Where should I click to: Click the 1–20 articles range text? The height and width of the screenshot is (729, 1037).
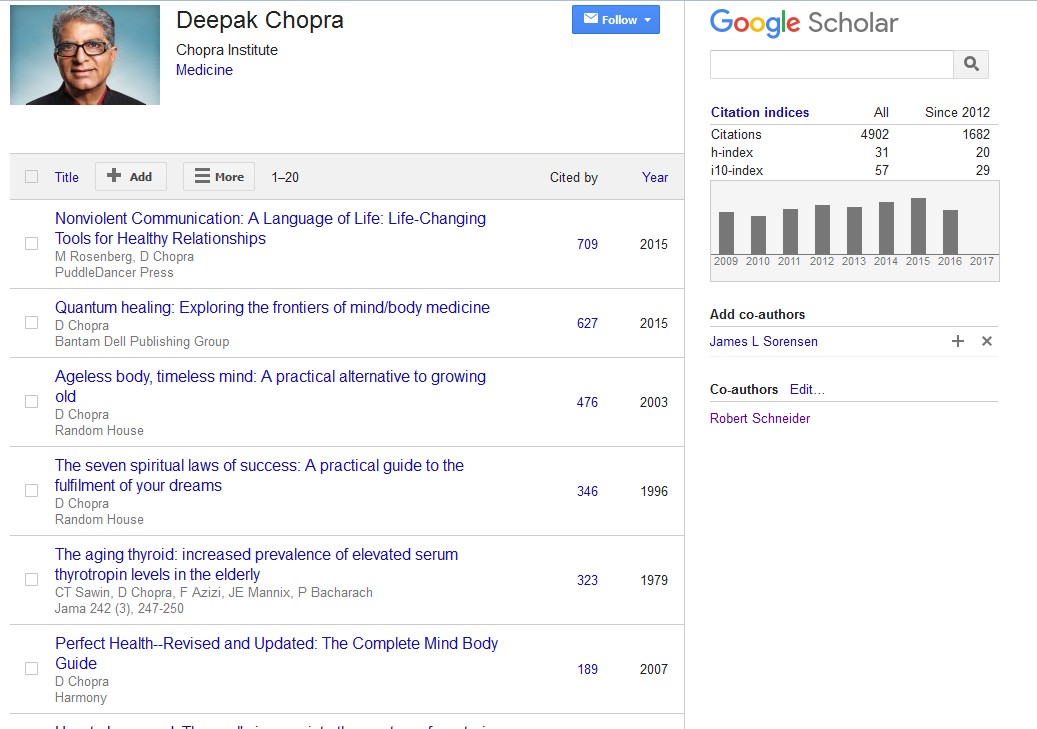[x=285, y=177]
